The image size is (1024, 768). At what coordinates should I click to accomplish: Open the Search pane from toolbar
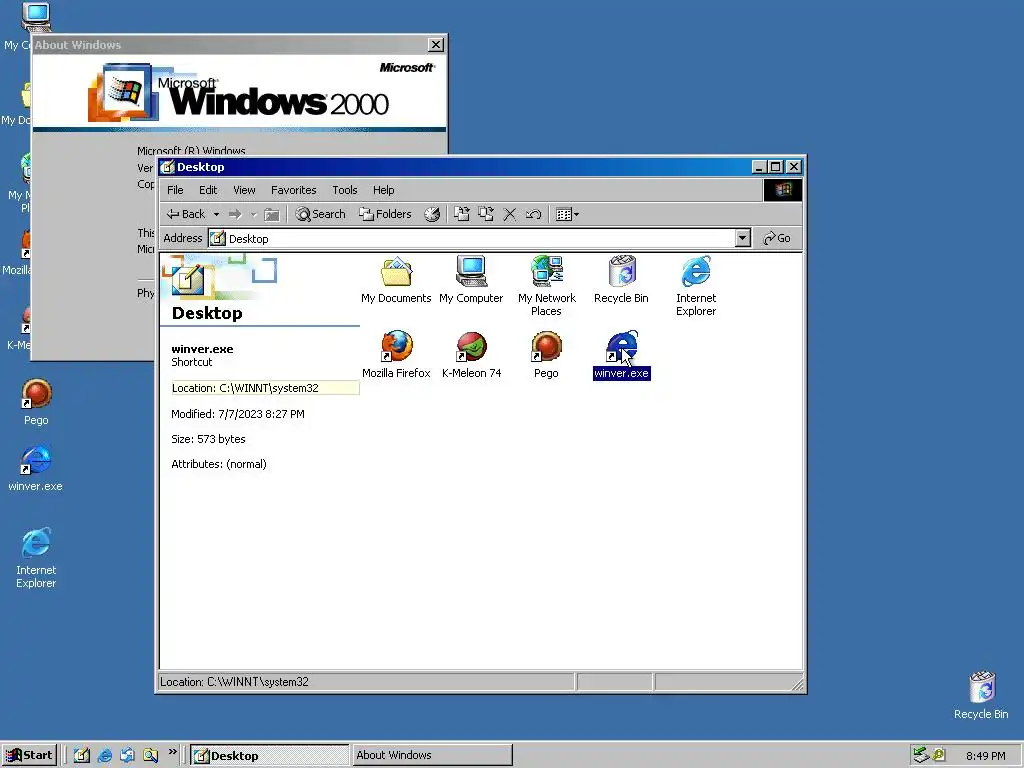[320, 214]
